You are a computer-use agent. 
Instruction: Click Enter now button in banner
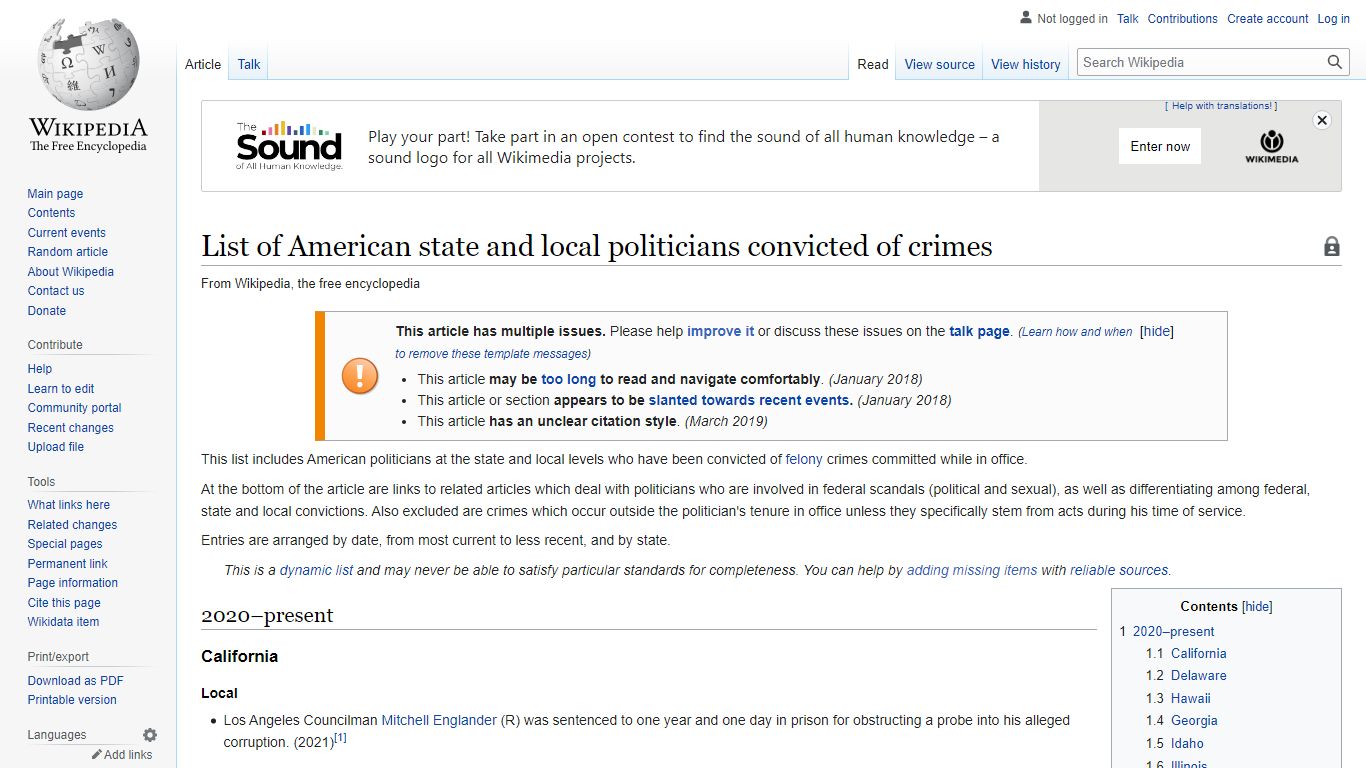pyautogui.click(x=1160, y=146)
